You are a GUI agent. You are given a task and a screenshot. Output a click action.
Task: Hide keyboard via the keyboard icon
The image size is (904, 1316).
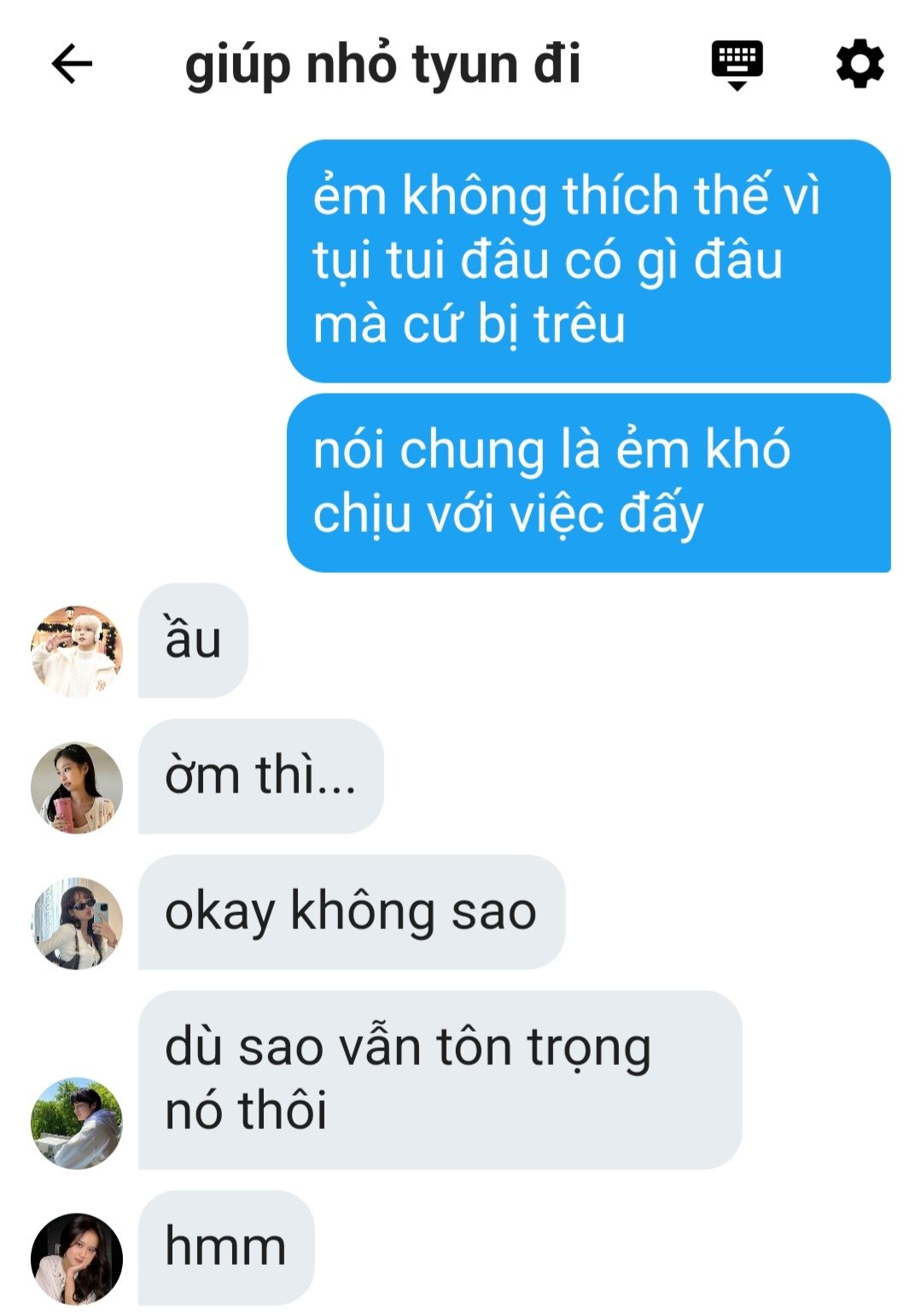[x=737, y=65]
